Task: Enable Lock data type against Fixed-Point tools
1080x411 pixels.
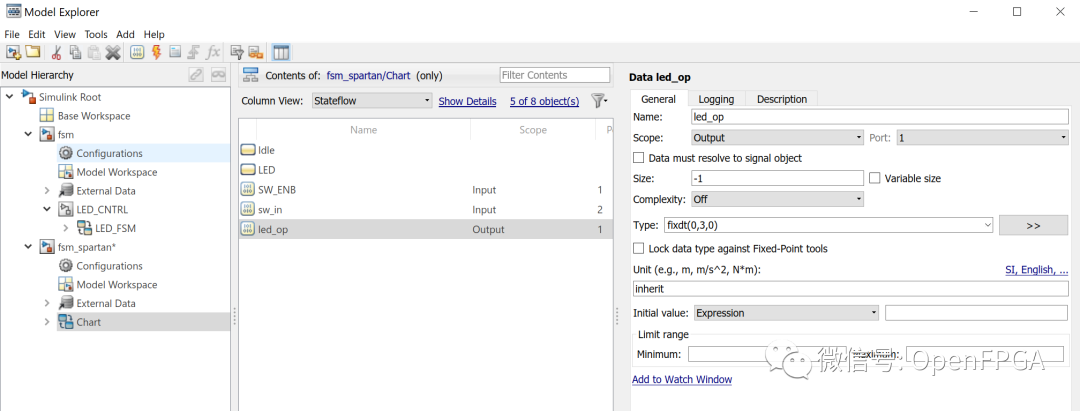Action: coord(638,248)
